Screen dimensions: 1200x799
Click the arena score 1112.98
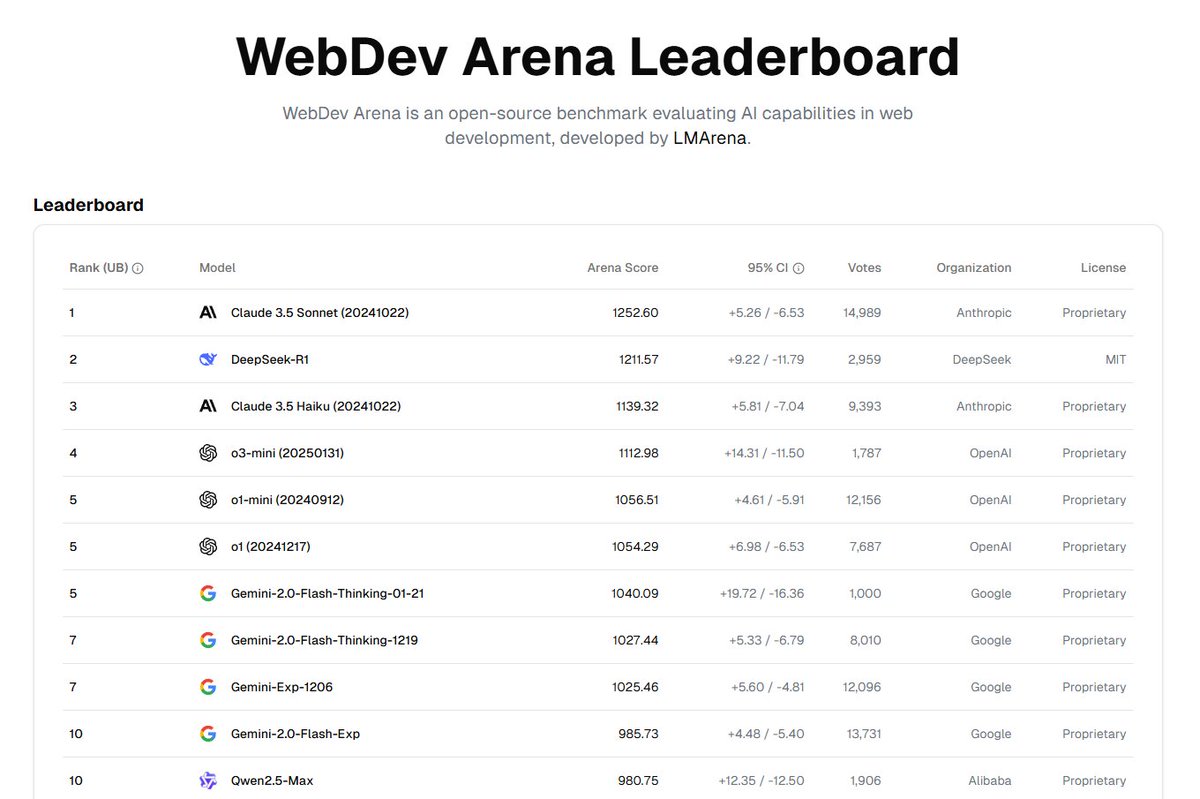point(639,453)
